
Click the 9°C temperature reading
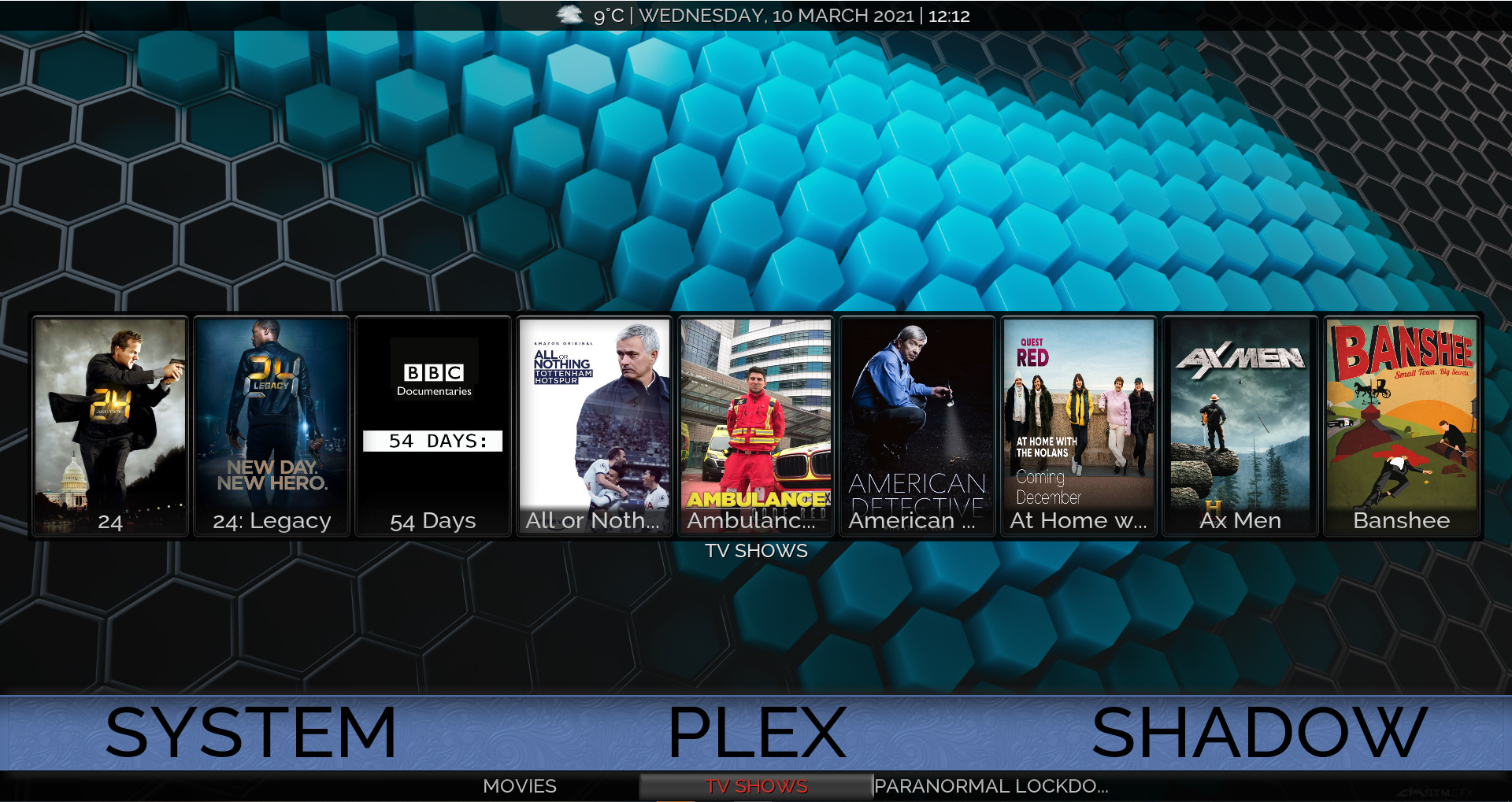point(609,16)
